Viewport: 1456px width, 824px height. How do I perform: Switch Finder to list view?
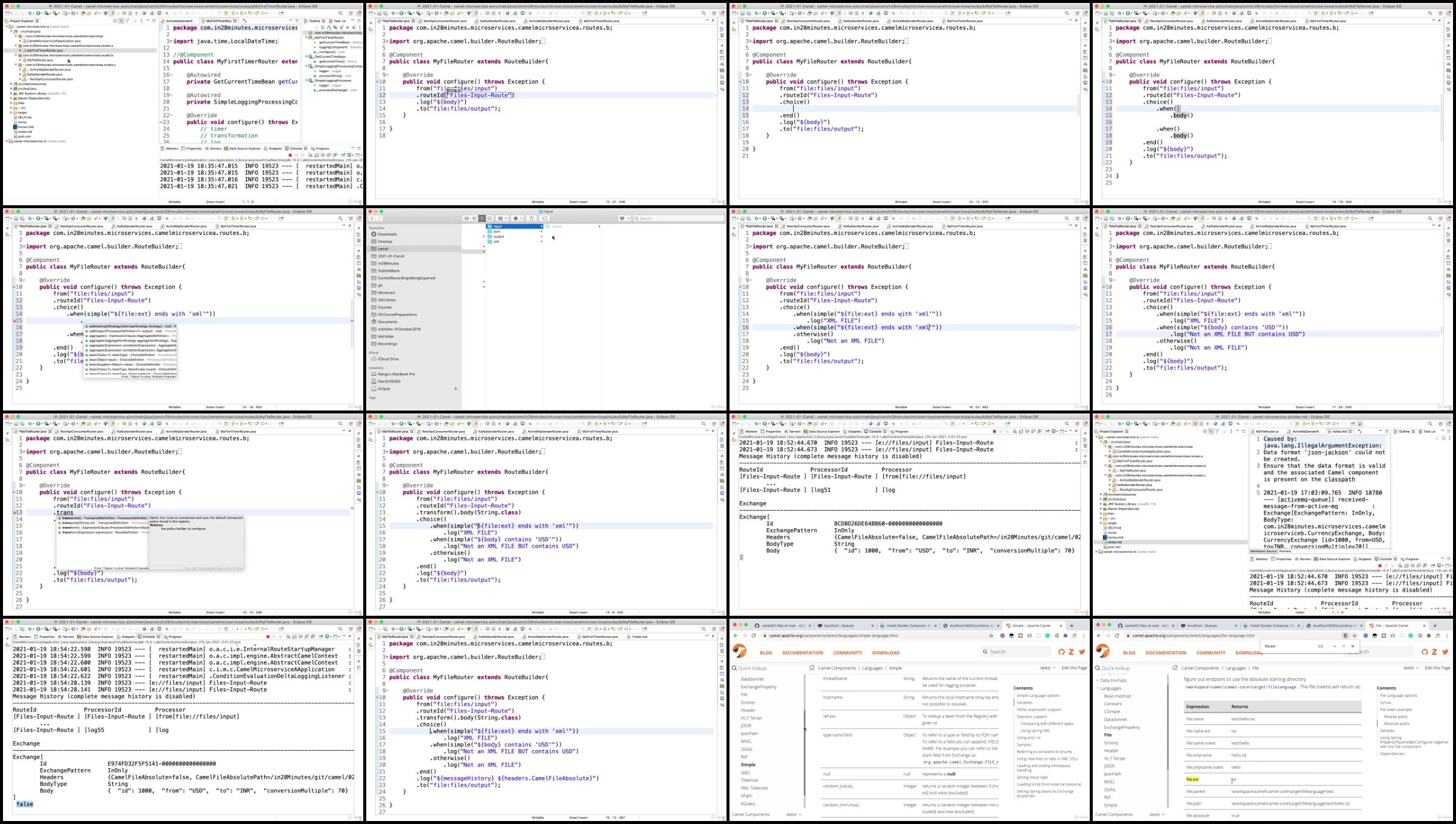[x=474, y=218]
